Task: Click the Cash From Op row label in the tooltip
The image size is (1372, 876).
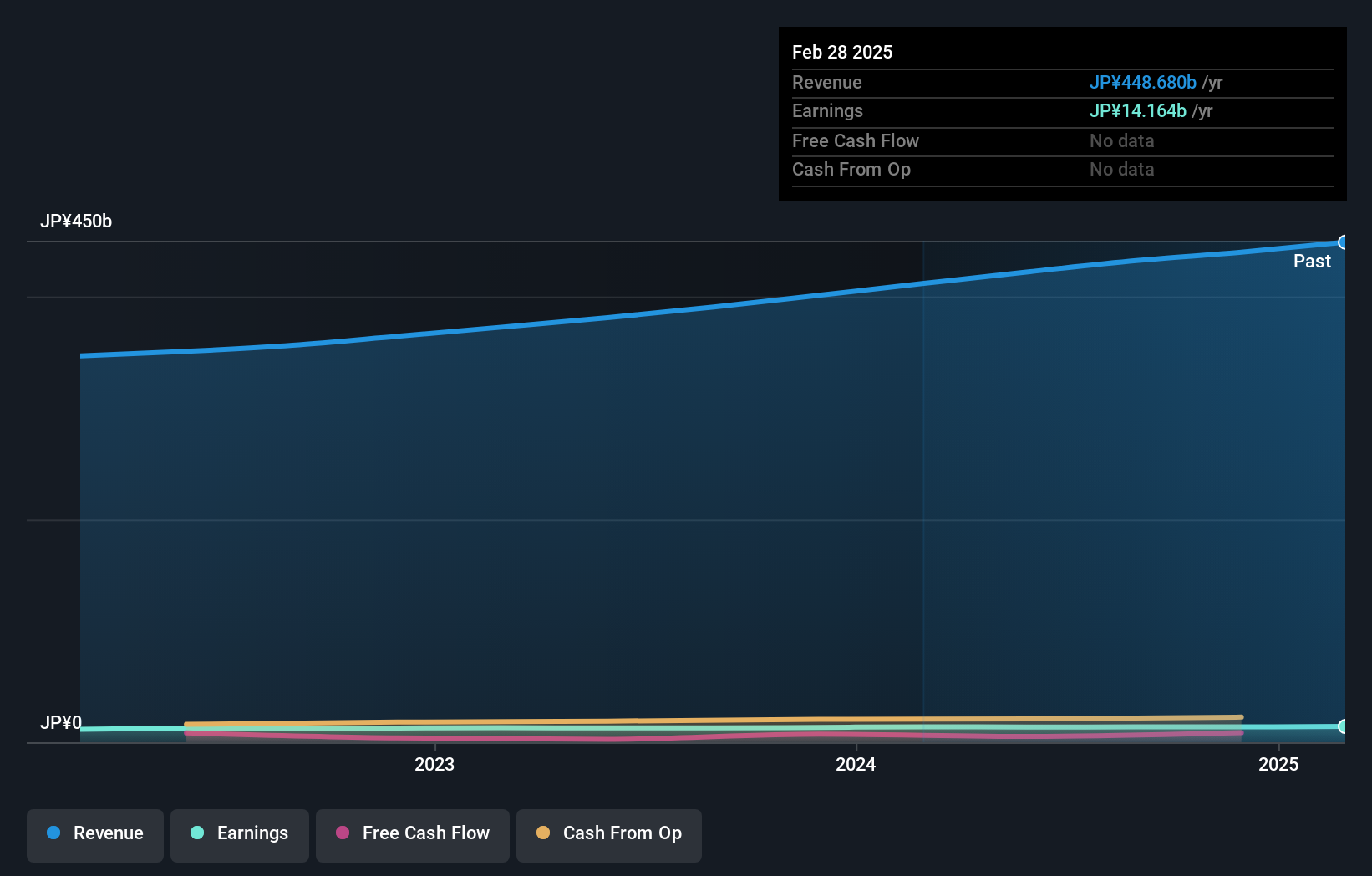Action: point(851,169)
